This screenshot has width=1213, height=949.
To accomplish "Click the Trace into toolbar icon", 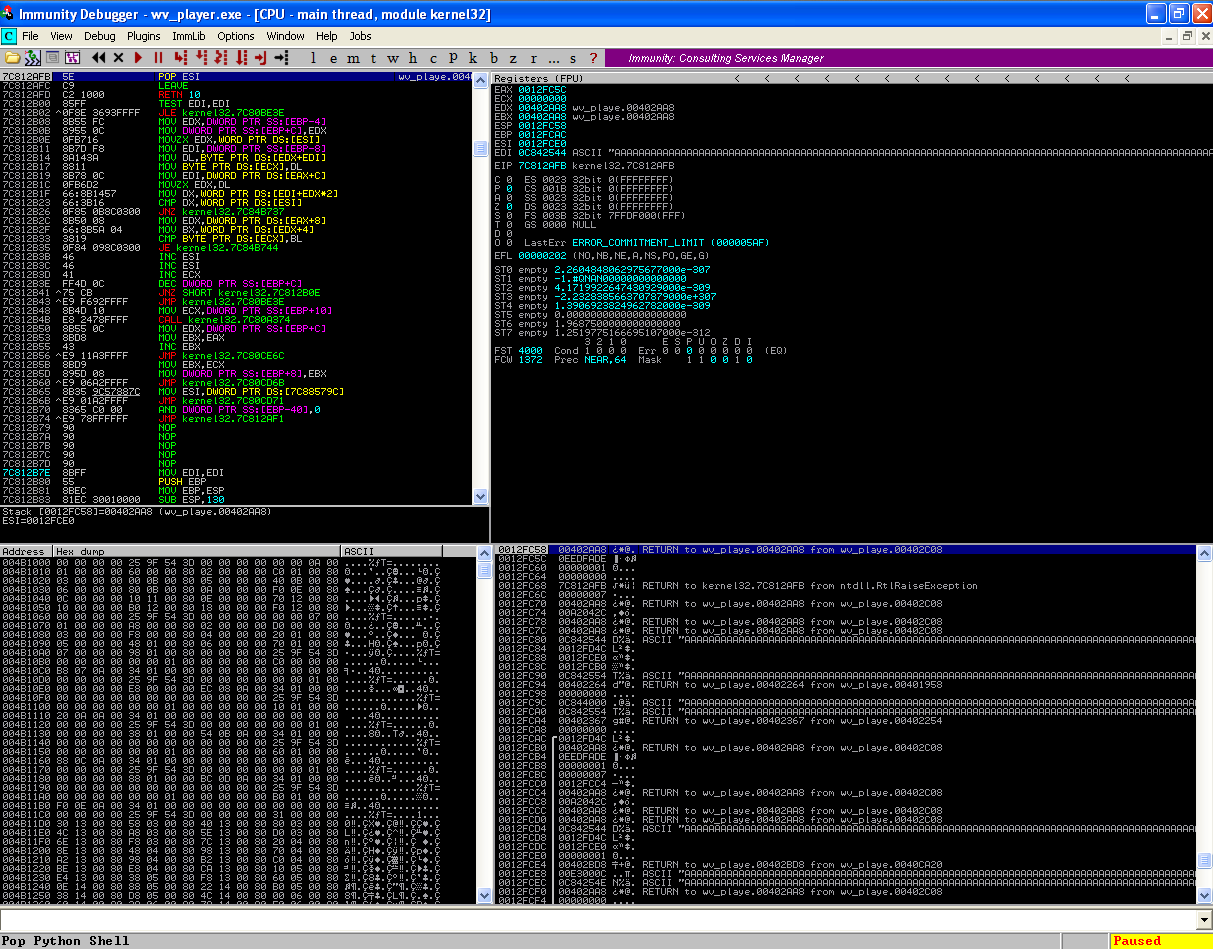I will click(221, 58).
